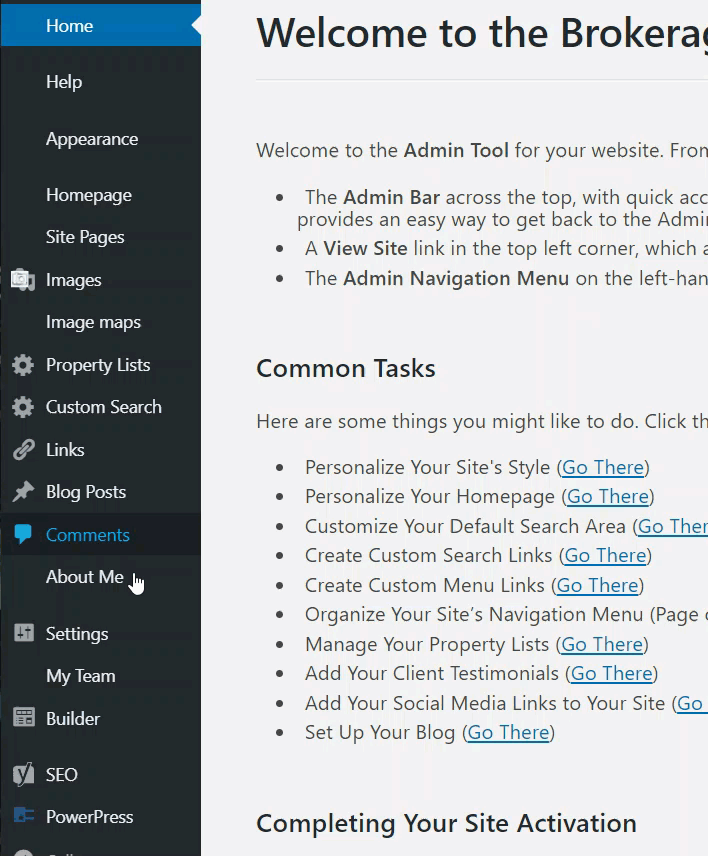708x856 pixels.
Task: Click the Images camera icon in sidebar
Action: pos(23,280)
